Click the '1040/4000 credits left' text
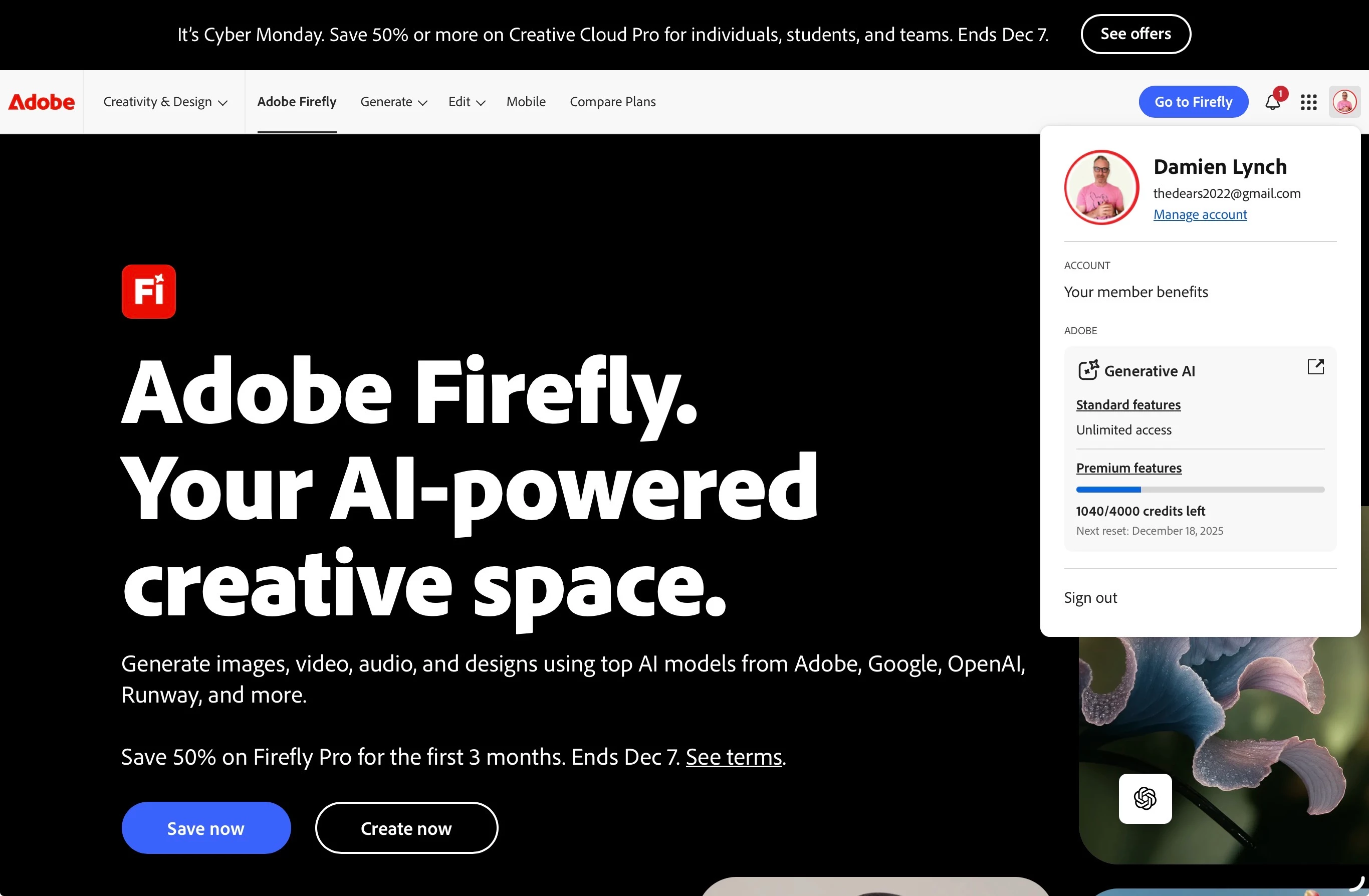 pos(1140,511)
